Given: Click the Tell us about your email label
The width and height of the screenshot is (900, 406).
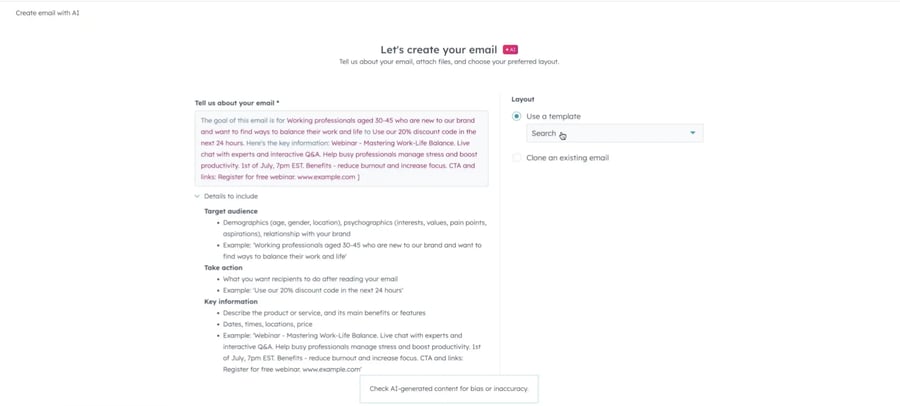Looking at the screenshot, I should [236, 103].
